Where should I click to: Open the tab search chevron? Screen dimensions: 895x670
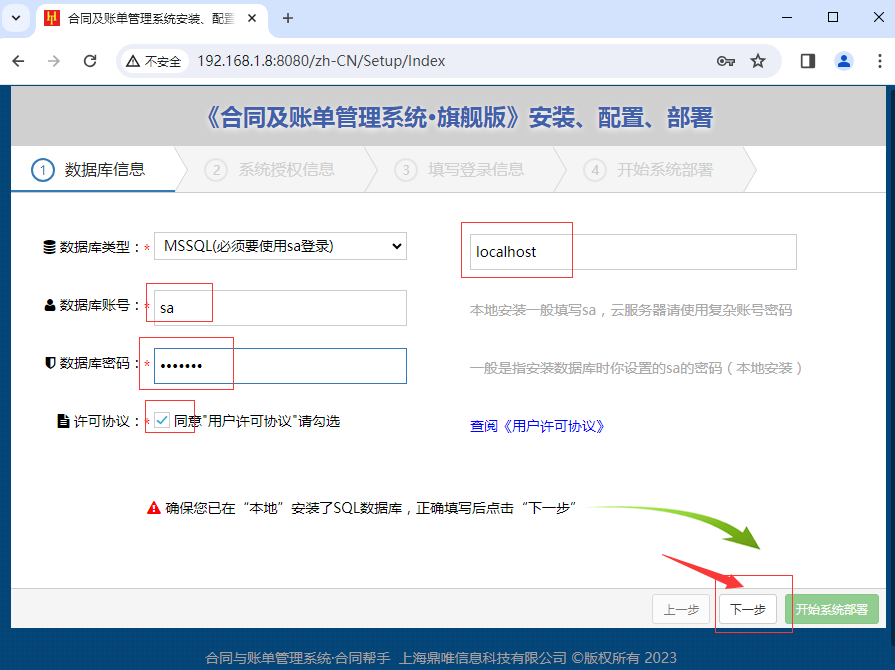[16, 18]
